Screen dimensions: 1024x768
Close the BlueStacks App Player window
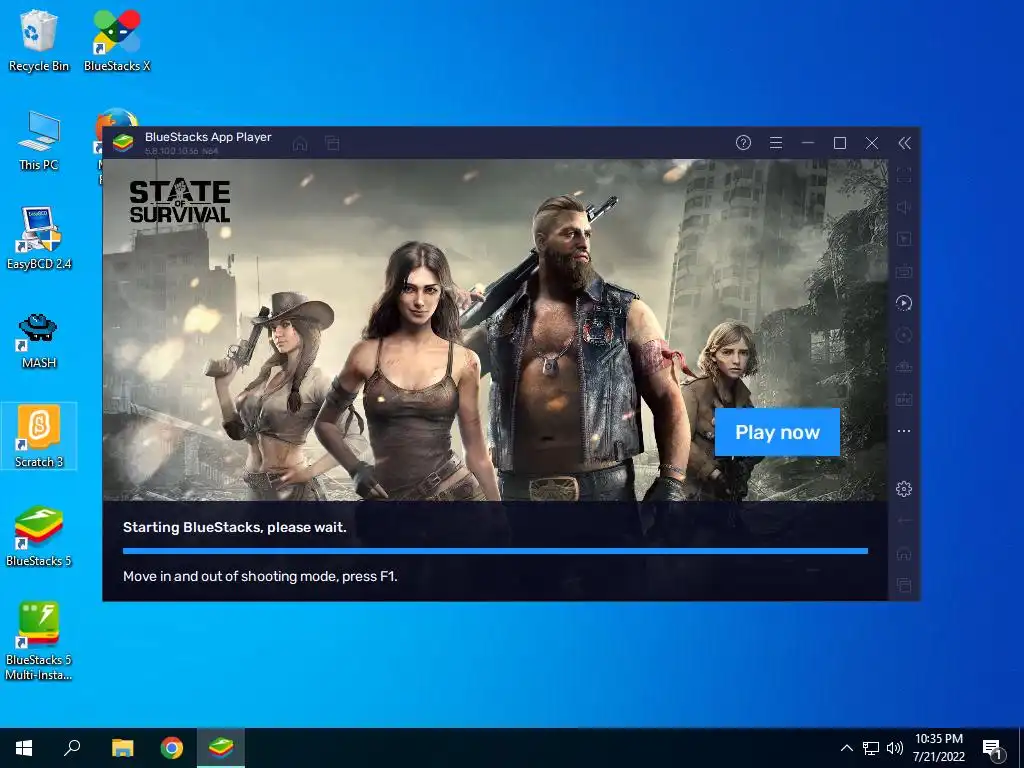[x=872, y=143]
